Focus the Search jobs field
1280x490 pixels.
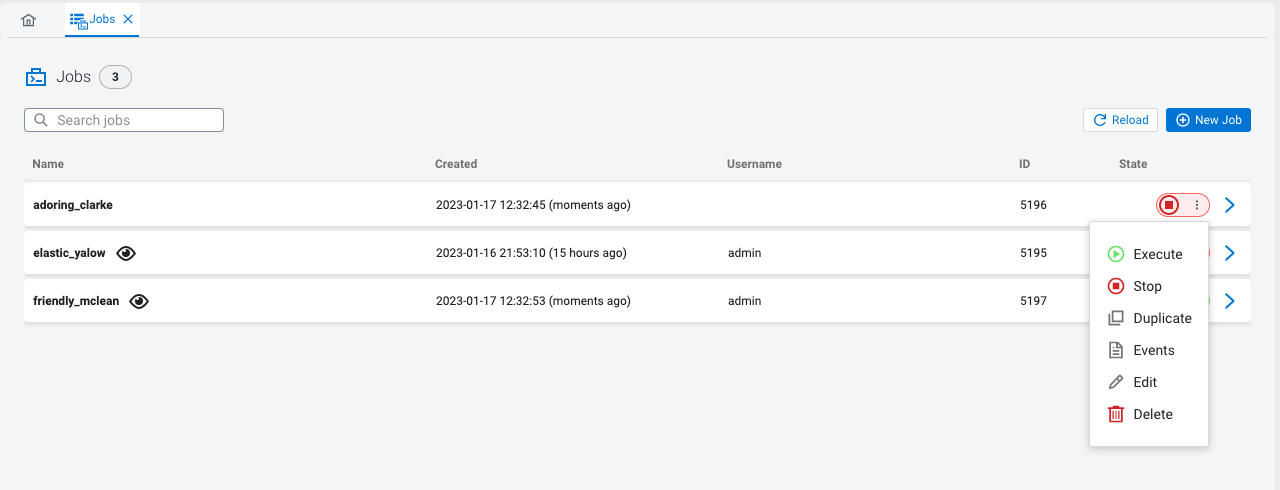(124, 120)
